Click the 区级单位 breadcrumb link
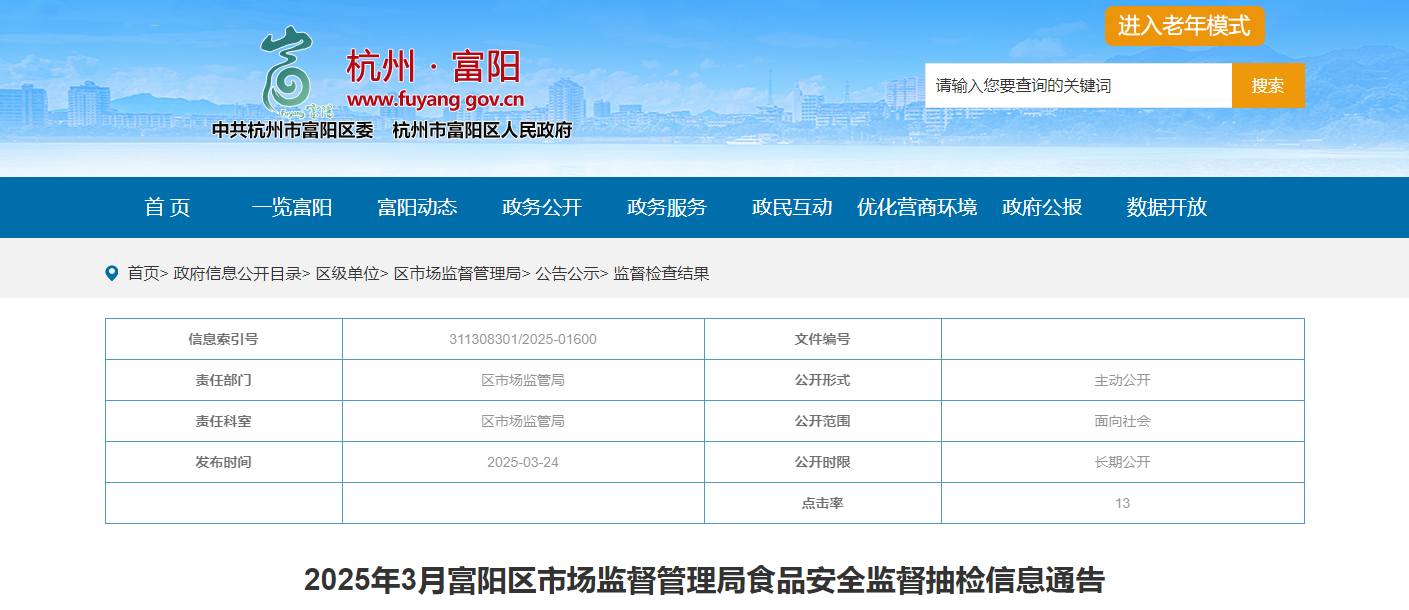 348,273
